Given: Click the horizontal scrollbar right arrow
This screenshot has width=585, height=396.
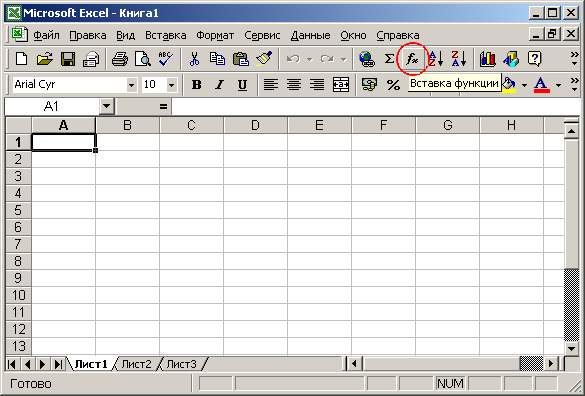Looking at the screenshot, I should pyautogui.click(x=551, y=363).
